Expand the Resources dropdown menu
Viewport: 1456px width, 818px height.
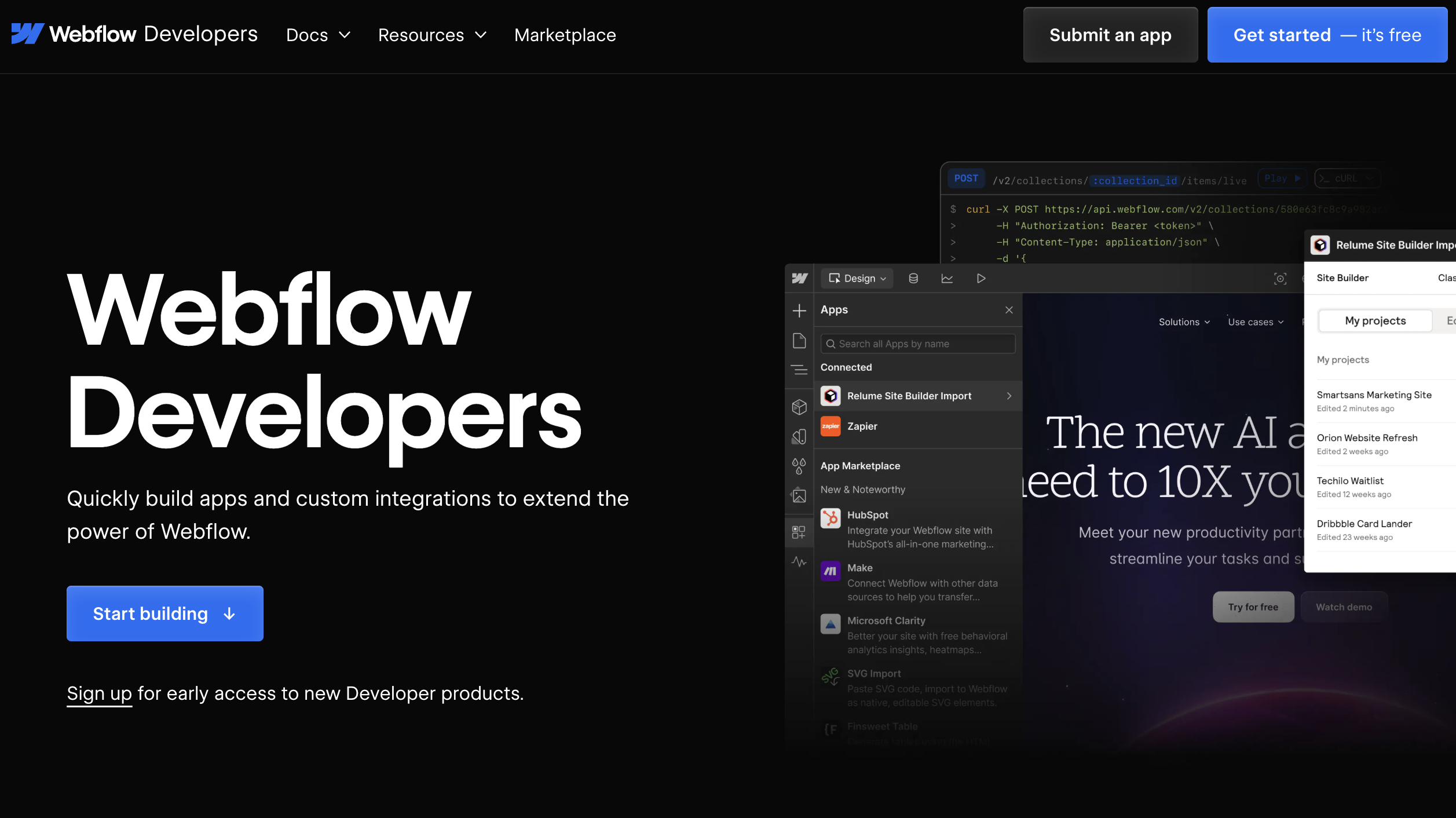(x=432, y=35)
